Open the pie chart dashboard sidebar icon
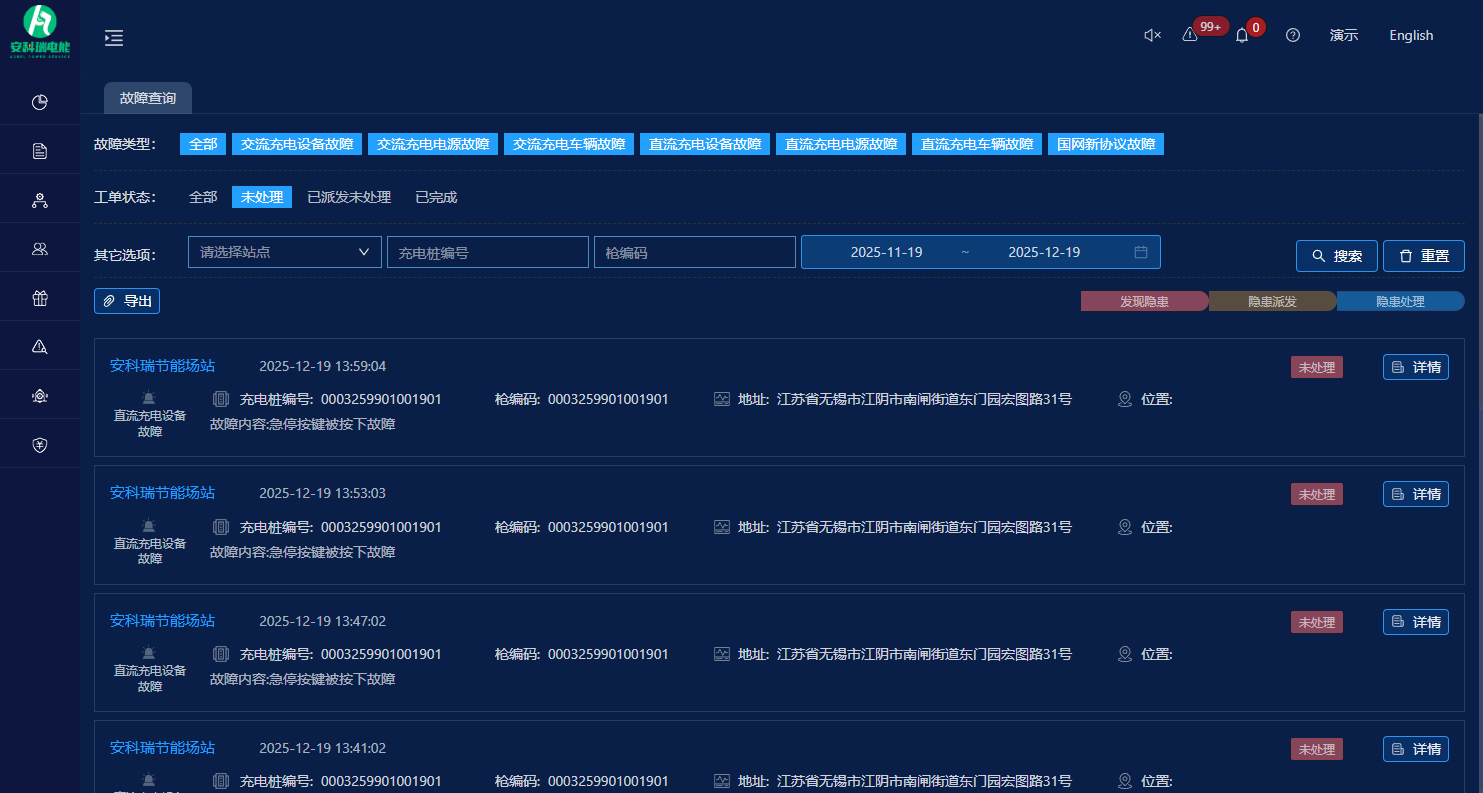1483x793 pixels. 40,102
